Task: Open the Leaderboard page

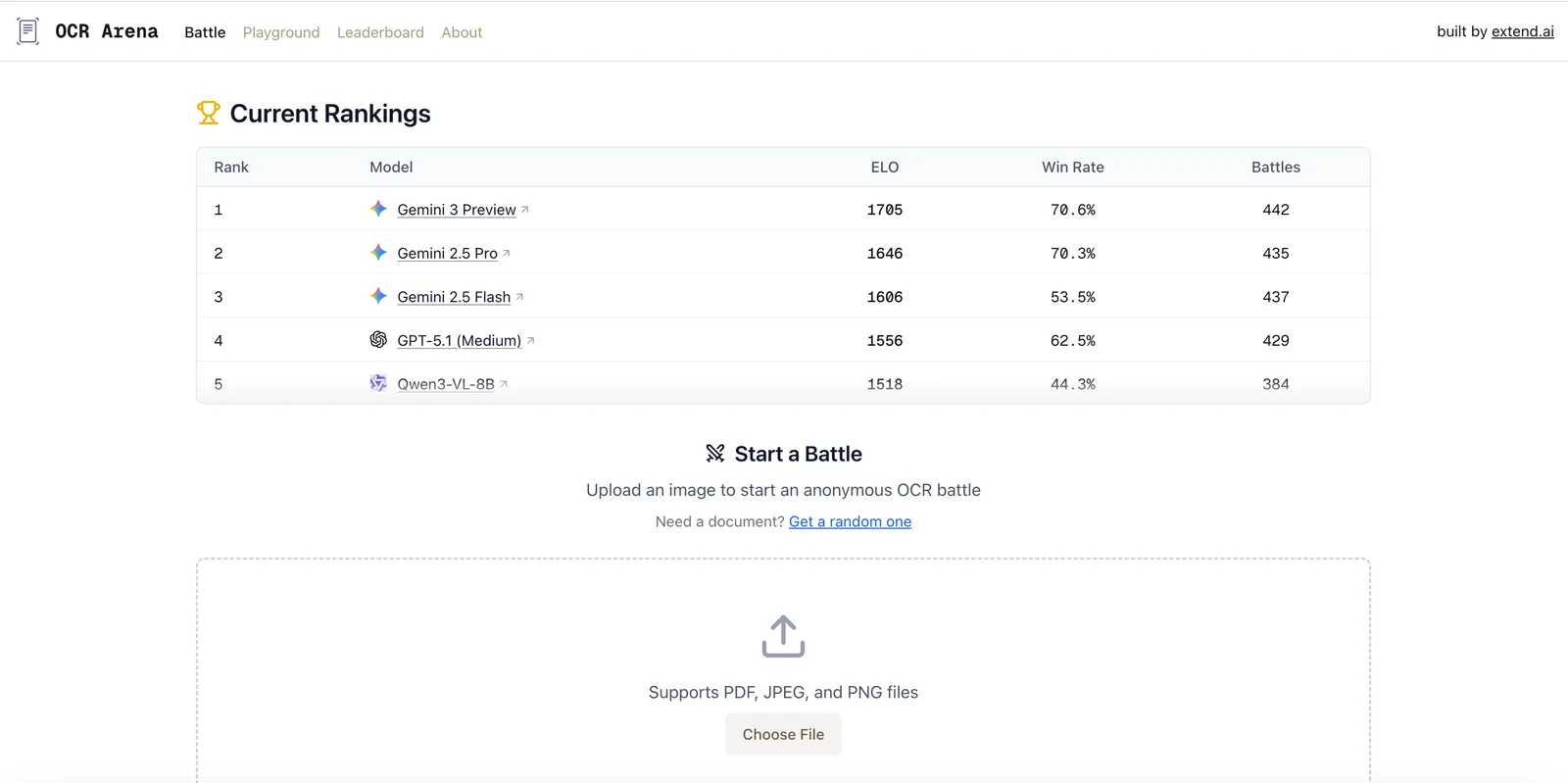Action: pos(380,32)
